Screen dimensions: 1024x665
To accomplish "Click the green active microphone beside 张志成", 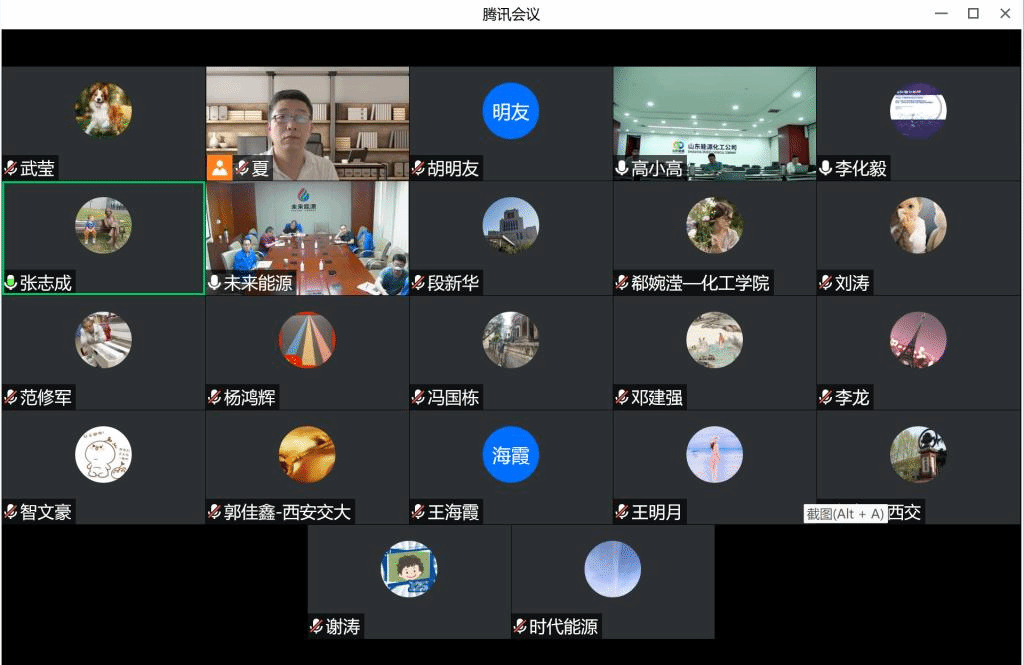I will coord(11,283).
